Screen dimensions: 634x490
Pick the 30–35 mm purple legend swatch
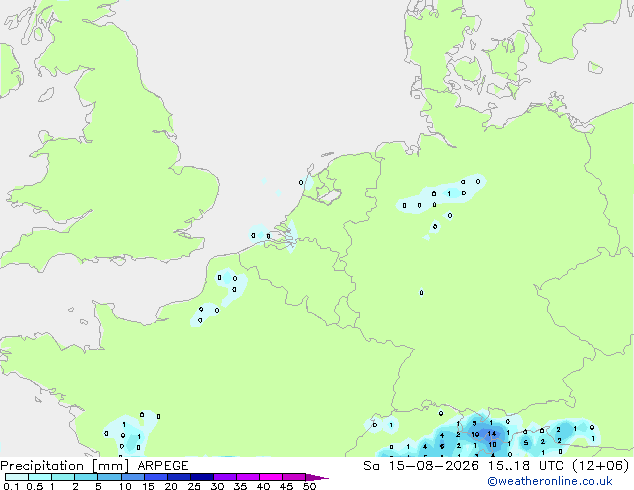[x=225, y=477]
